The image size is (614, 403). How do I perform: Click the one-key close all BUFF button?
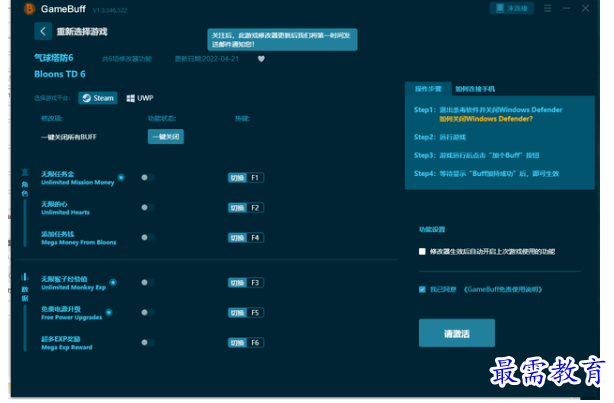coord(166,137)
